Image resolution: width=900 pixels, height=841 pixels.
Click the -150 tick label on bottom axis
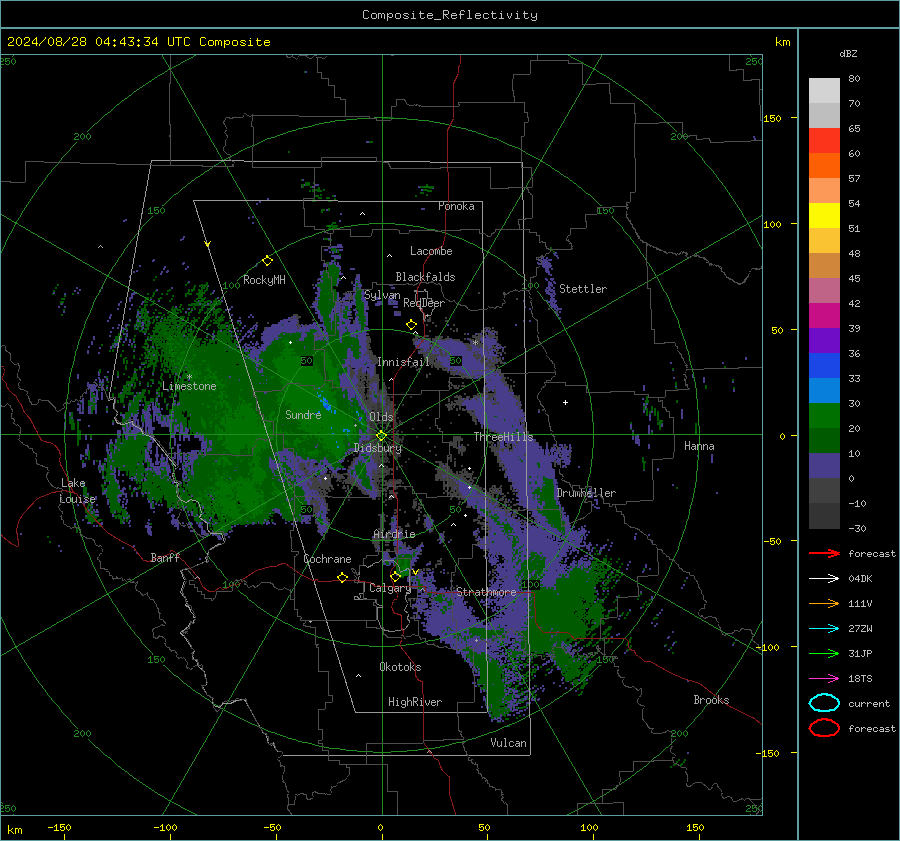[59, 828]
